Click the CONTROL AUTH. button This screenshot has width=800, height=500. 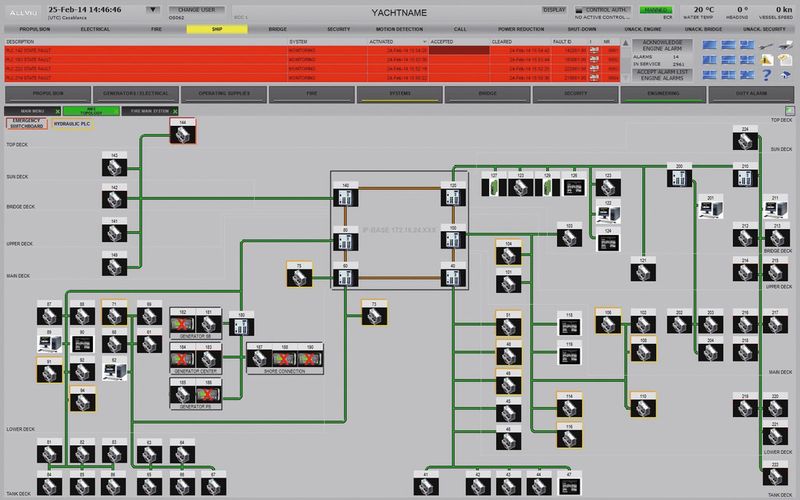(603, 10)
